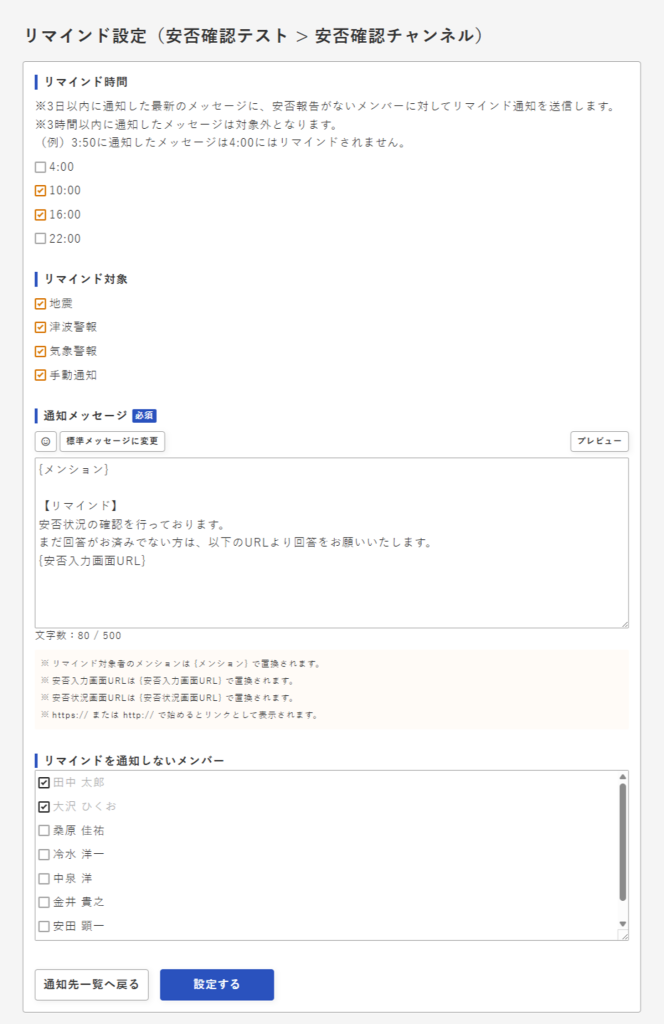Viewport: 664px width, 1024px height.
Task: Open the emoji picker smiley icon
Action: pos(46,441)
